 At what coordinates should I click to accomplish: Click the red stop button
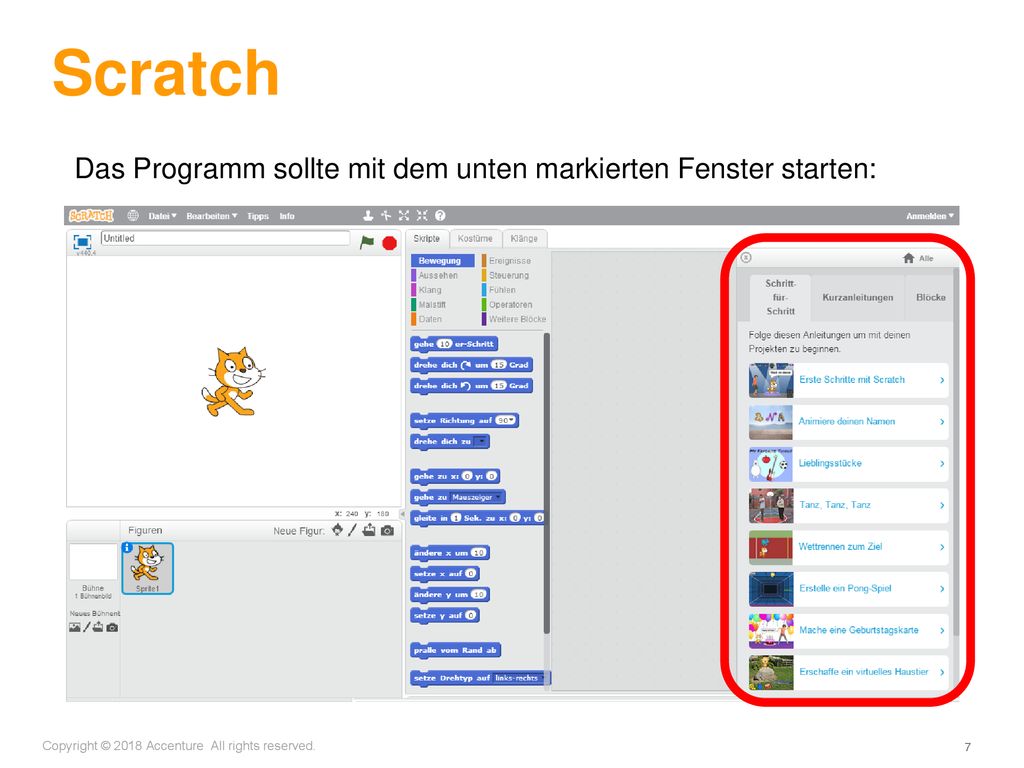(389, 243)
